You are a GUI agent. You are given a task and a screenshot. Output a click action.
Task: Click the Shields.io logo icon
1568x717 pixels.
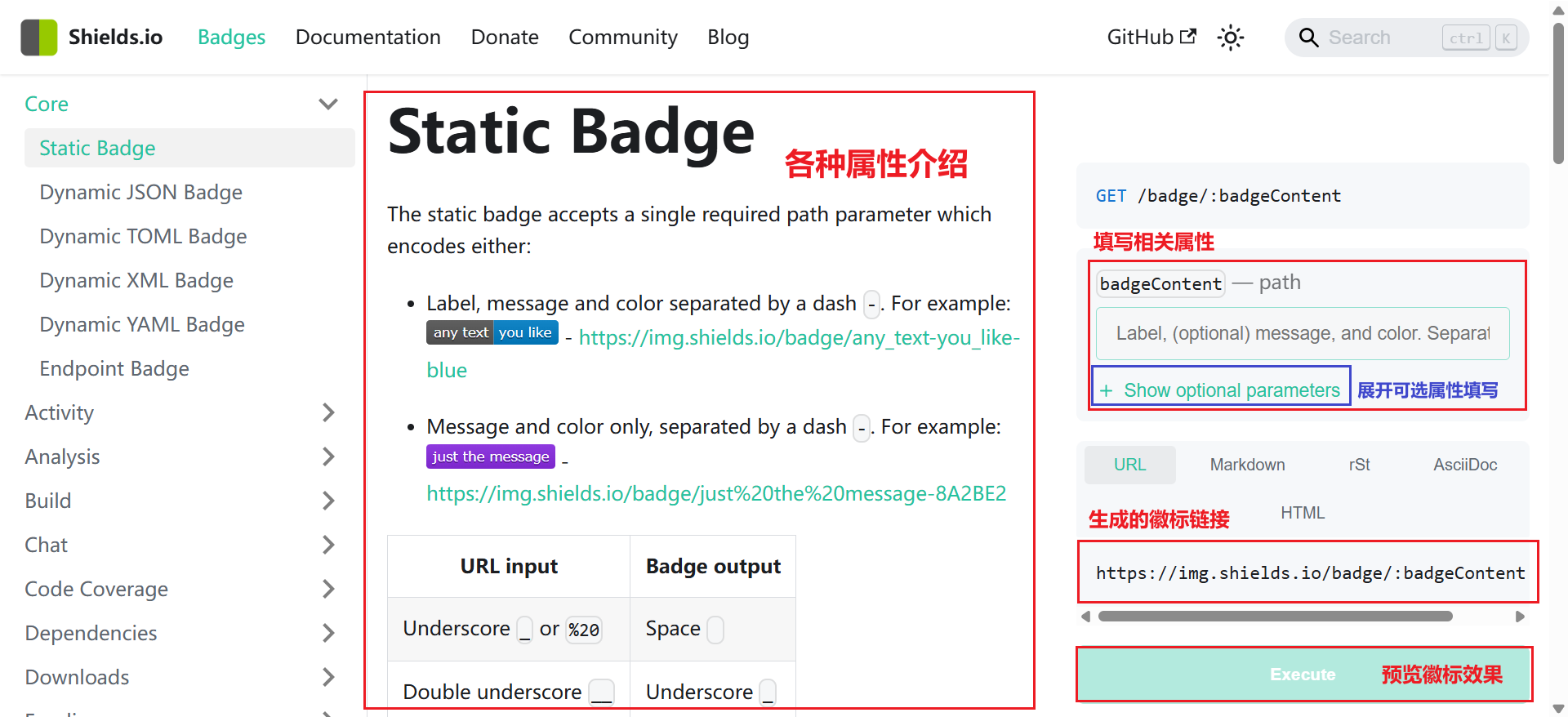point(39,38)
